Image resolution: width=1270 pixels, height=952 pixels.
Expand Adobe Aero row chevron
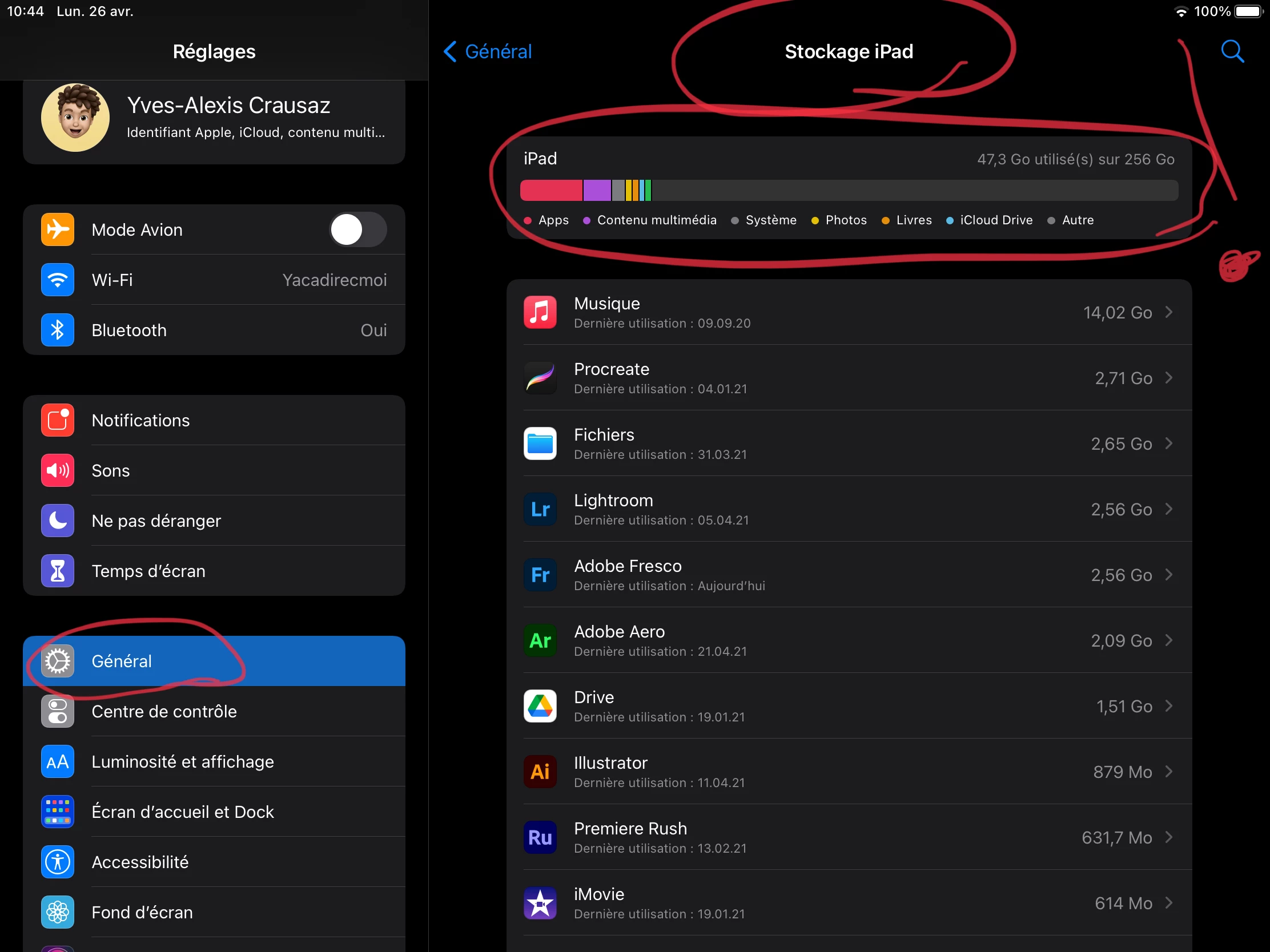tap(1169, 640)
